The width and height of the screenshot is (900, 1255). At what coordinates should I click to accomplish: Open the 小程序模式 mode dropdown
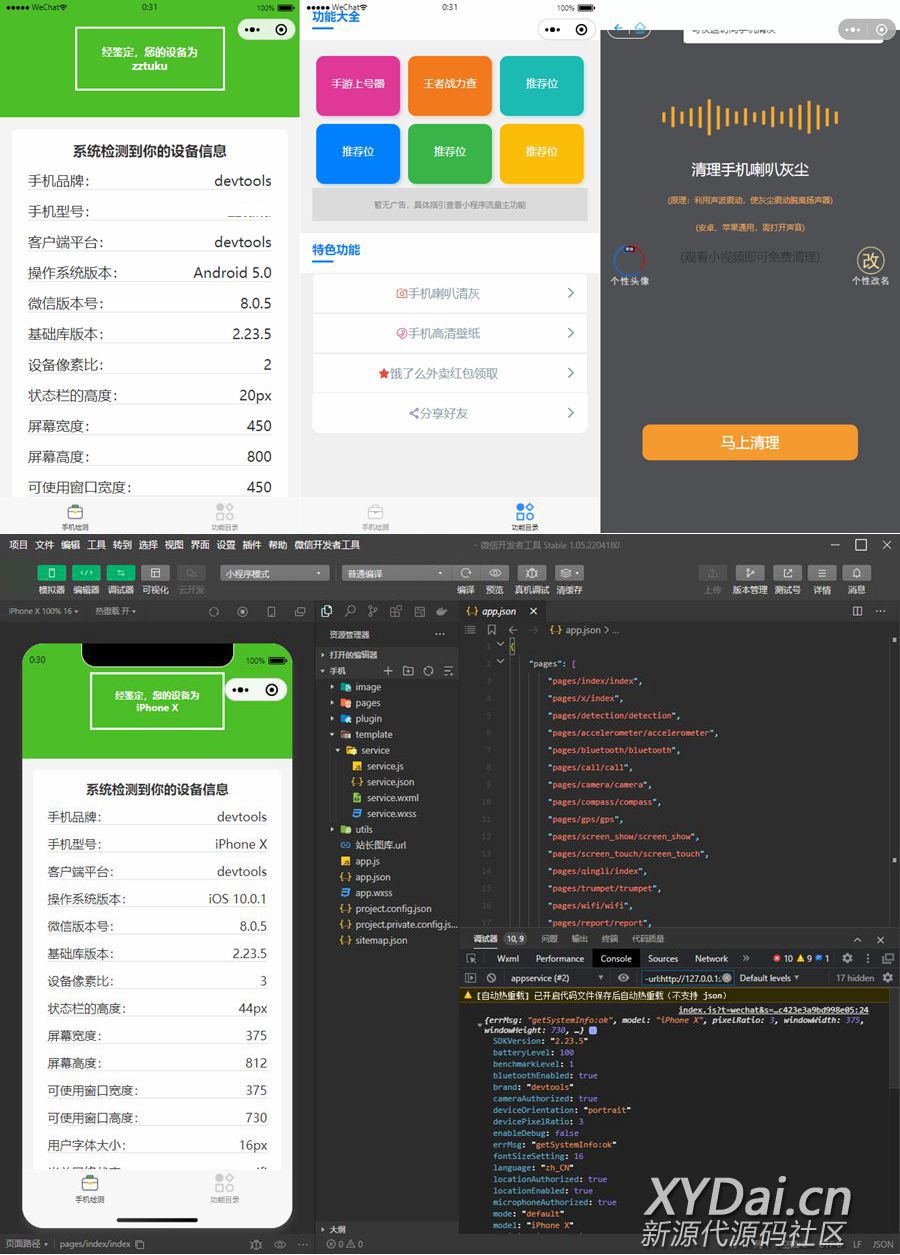tap(275, 574)
